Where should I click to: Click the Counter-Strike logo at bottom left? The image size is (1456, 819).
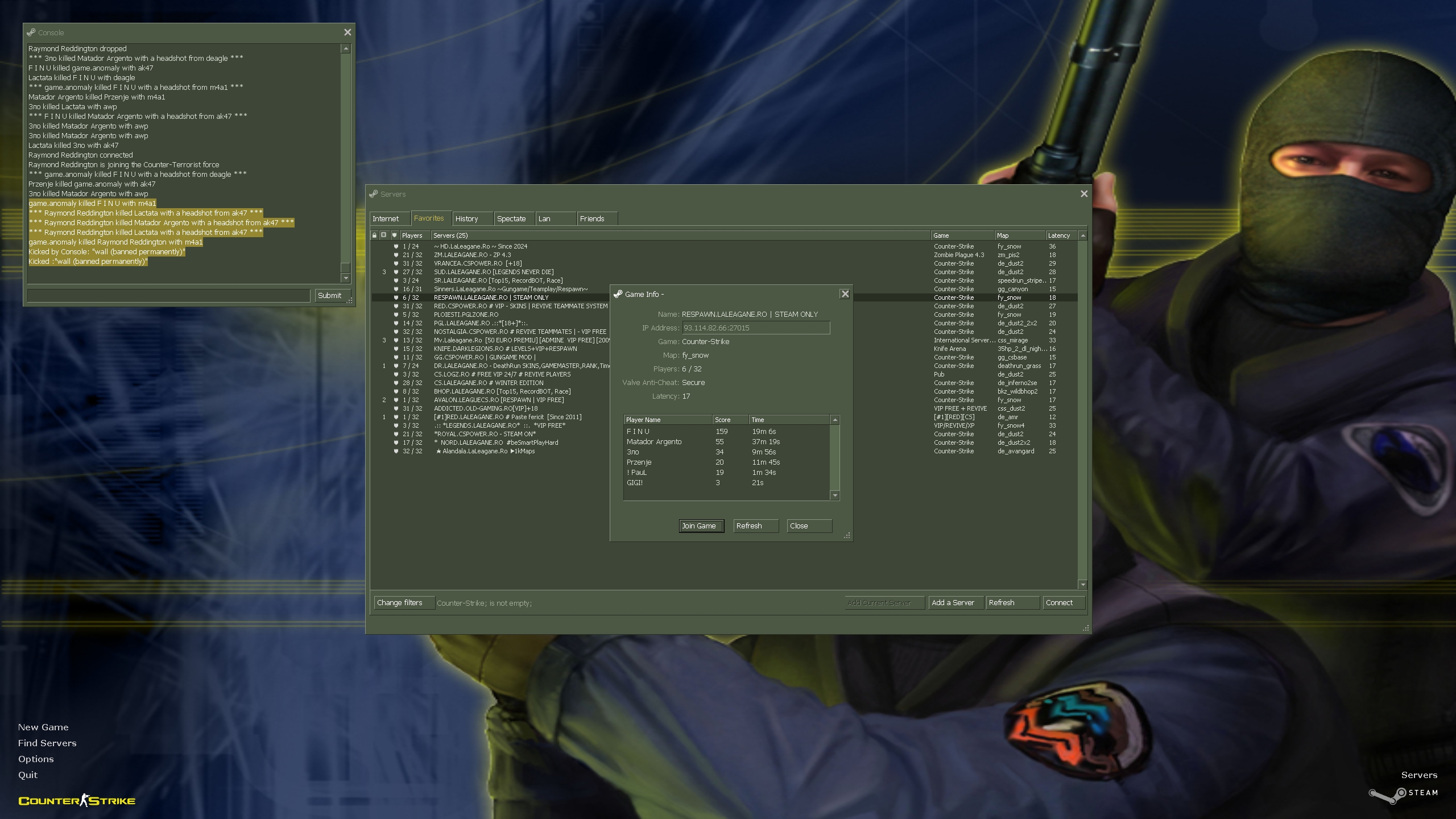(77, 801)
